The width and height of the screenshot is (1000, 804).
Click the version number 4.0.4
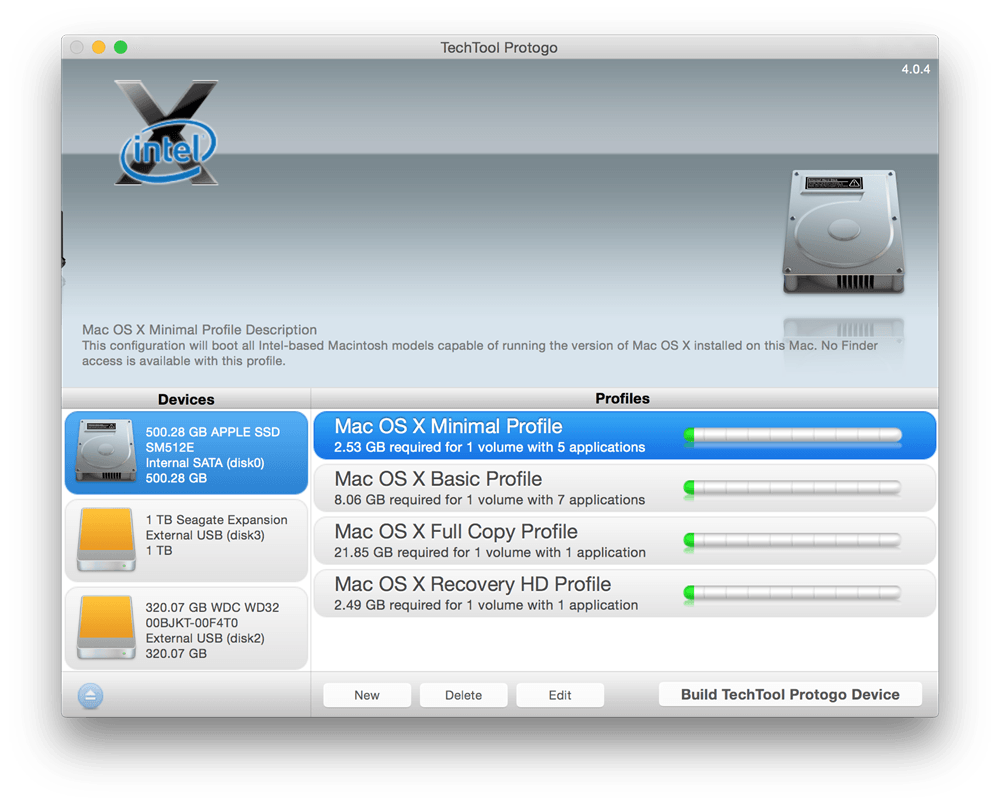915,69
